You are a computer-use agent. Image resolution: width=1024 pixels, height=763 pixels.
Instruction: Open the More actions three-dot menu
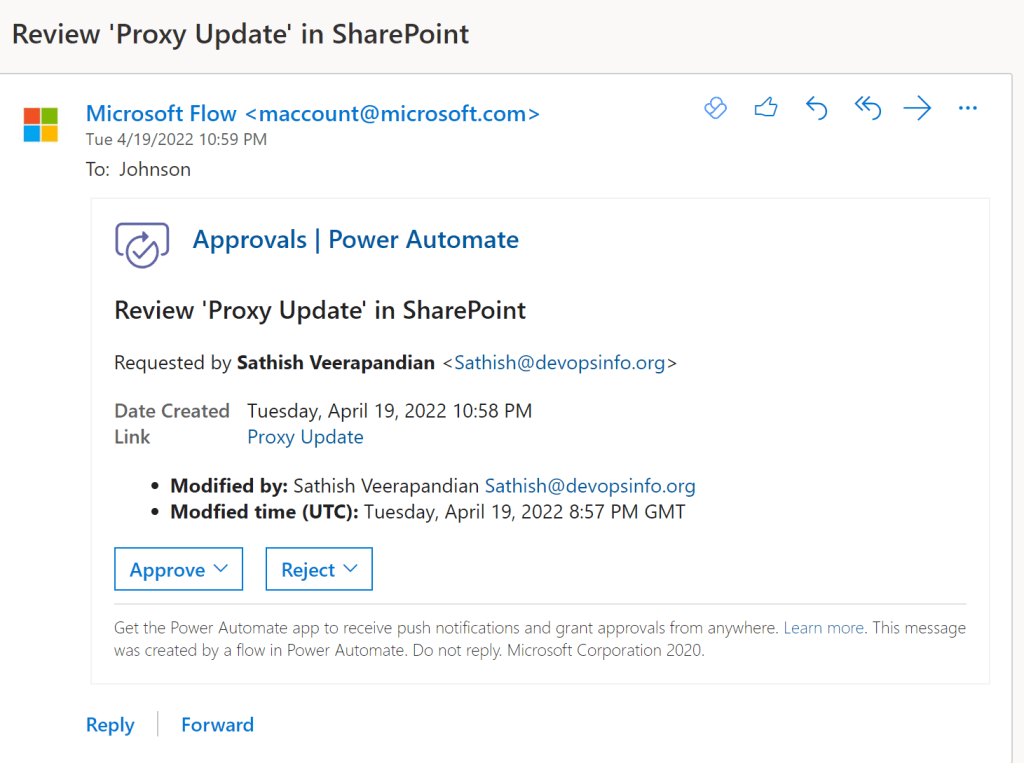tap(967, 109)
